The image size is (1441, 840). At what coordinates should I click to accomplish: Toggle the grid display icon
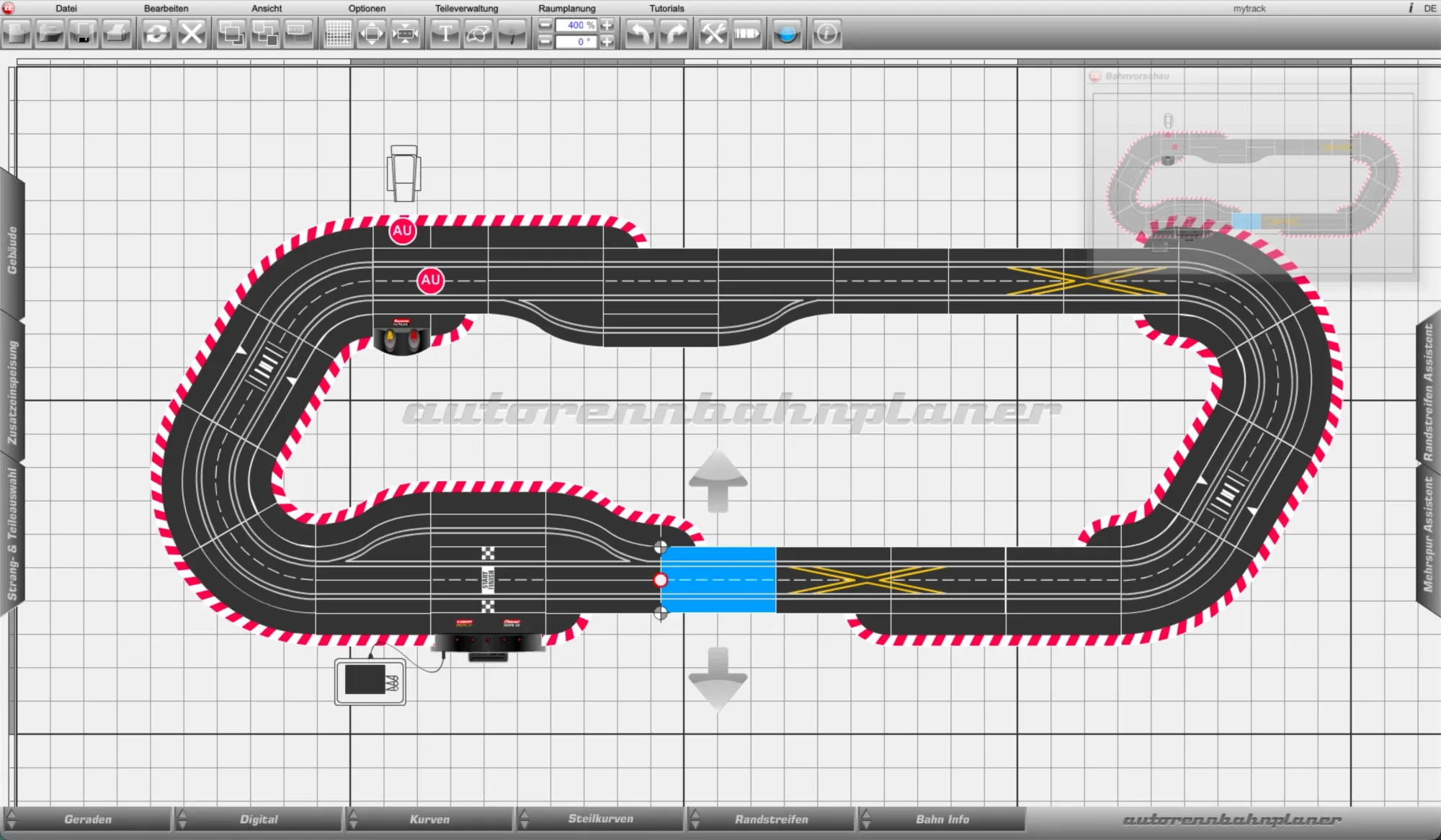pos(338,34)
